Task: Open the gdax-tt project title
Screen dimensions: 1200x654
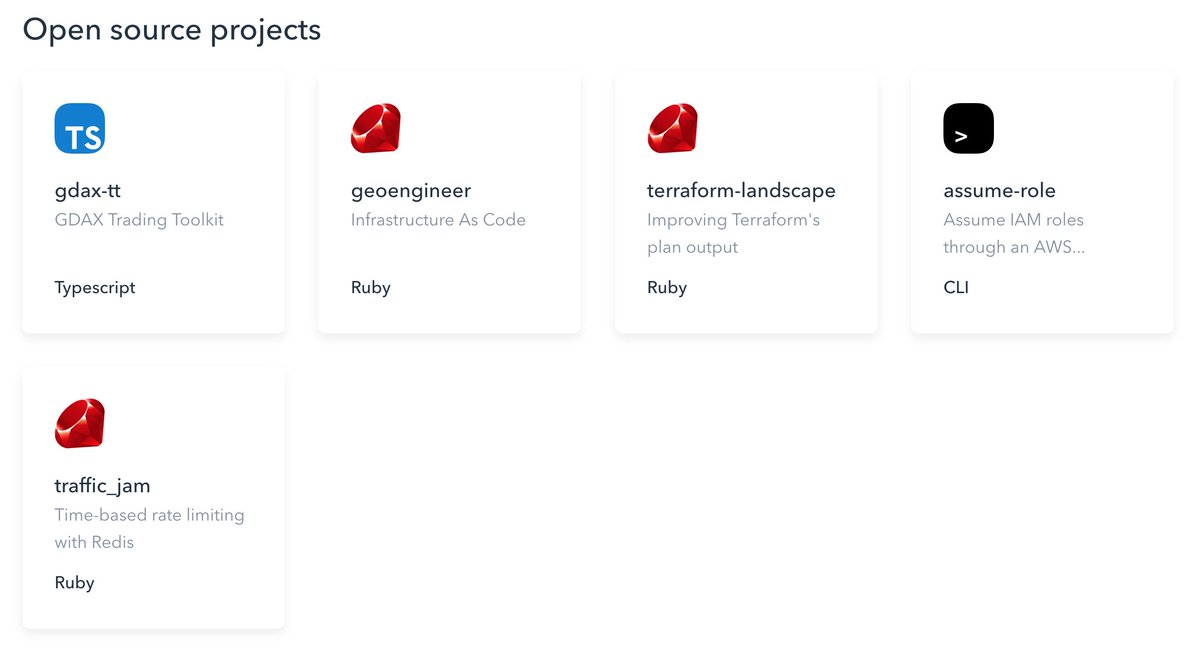Action: [x=88, y=190]
